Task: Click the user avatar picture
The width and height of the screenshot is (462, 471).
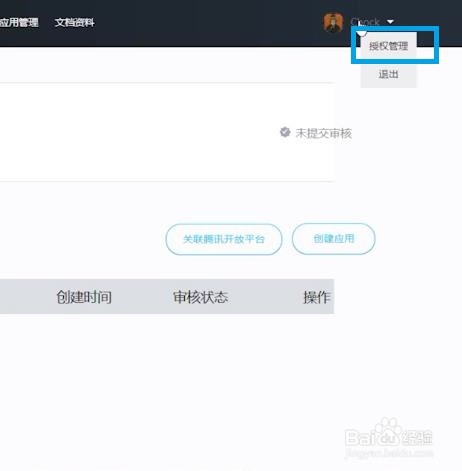Action: click(x=333, y=23)
